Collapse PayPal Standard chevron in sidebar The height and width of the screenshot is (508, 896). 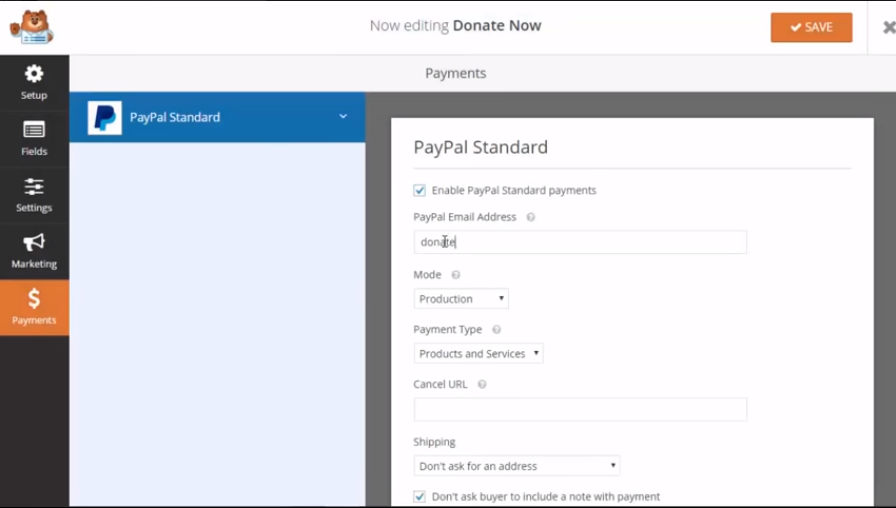coord(343,117)
